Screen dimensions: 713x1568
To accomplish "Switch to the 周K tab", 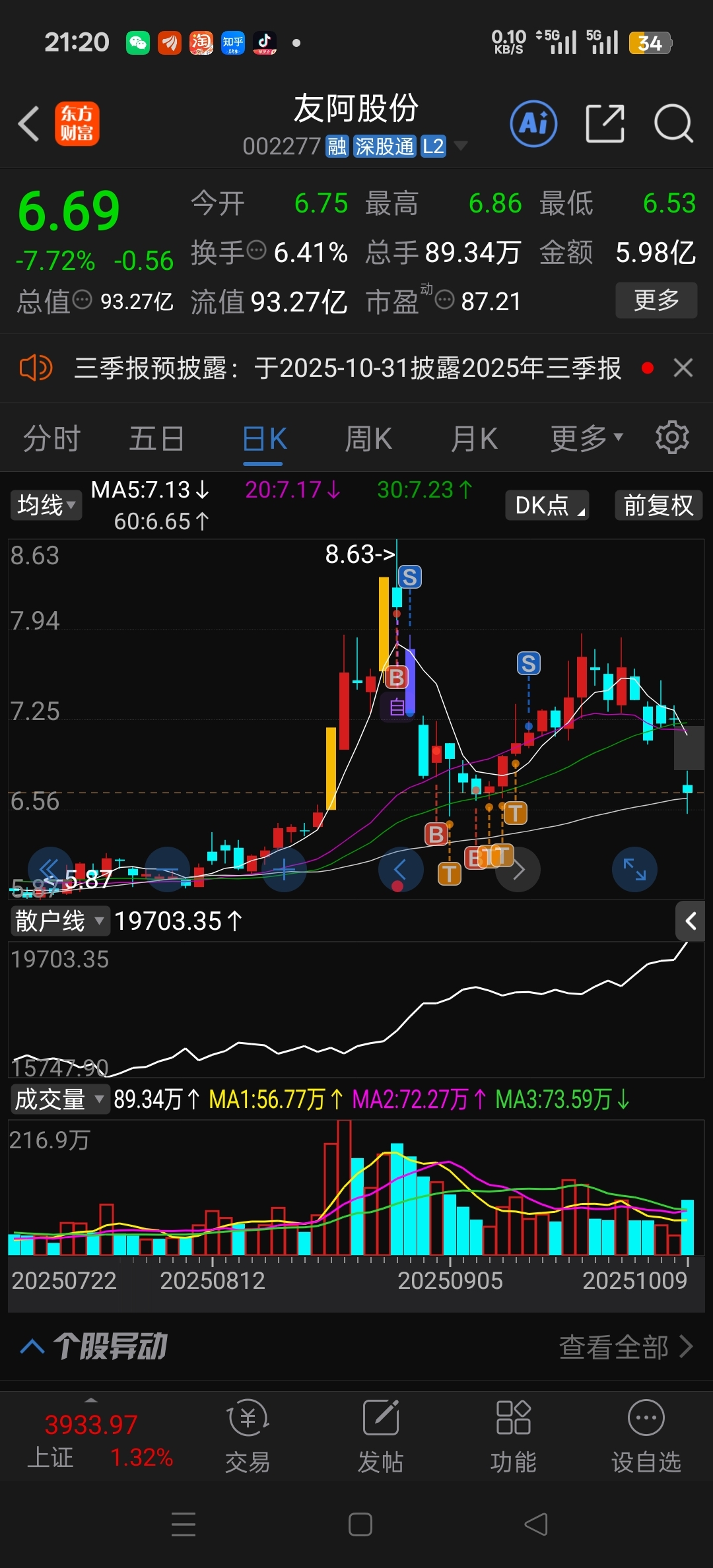I will pos(368,438).
